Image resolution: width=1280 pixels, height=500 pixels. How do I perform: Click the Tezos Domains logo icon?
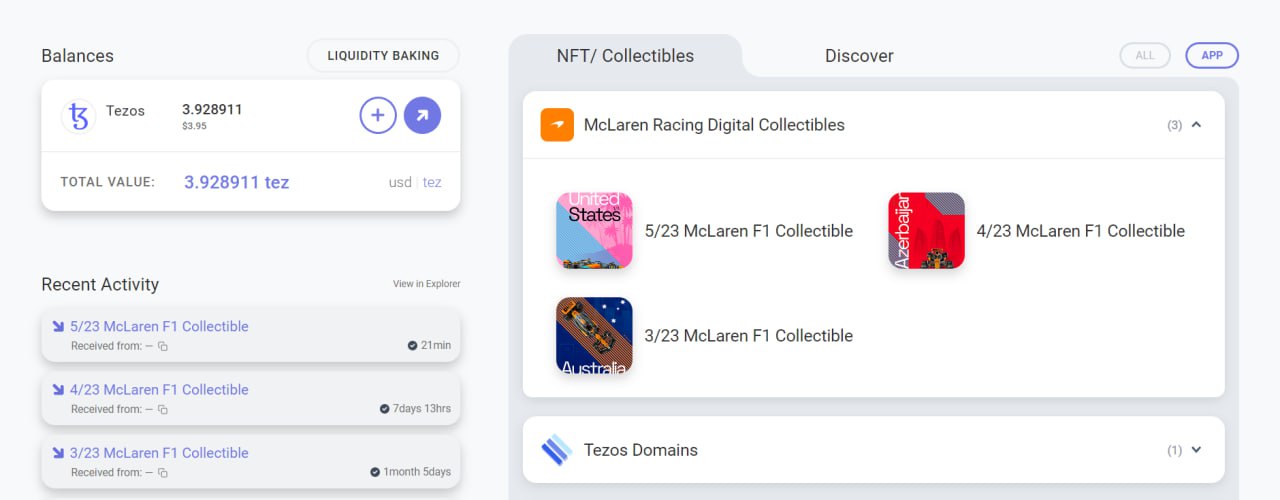[557, 450]
